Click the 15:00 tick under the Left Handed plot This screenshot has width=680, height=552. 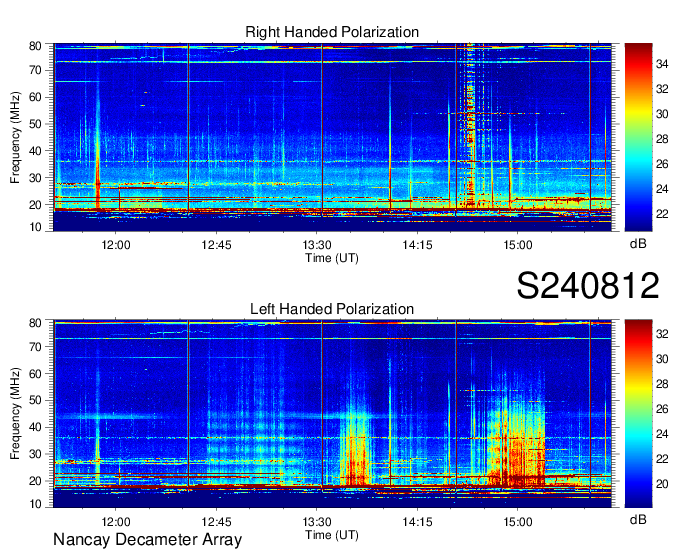pos(518,522)
